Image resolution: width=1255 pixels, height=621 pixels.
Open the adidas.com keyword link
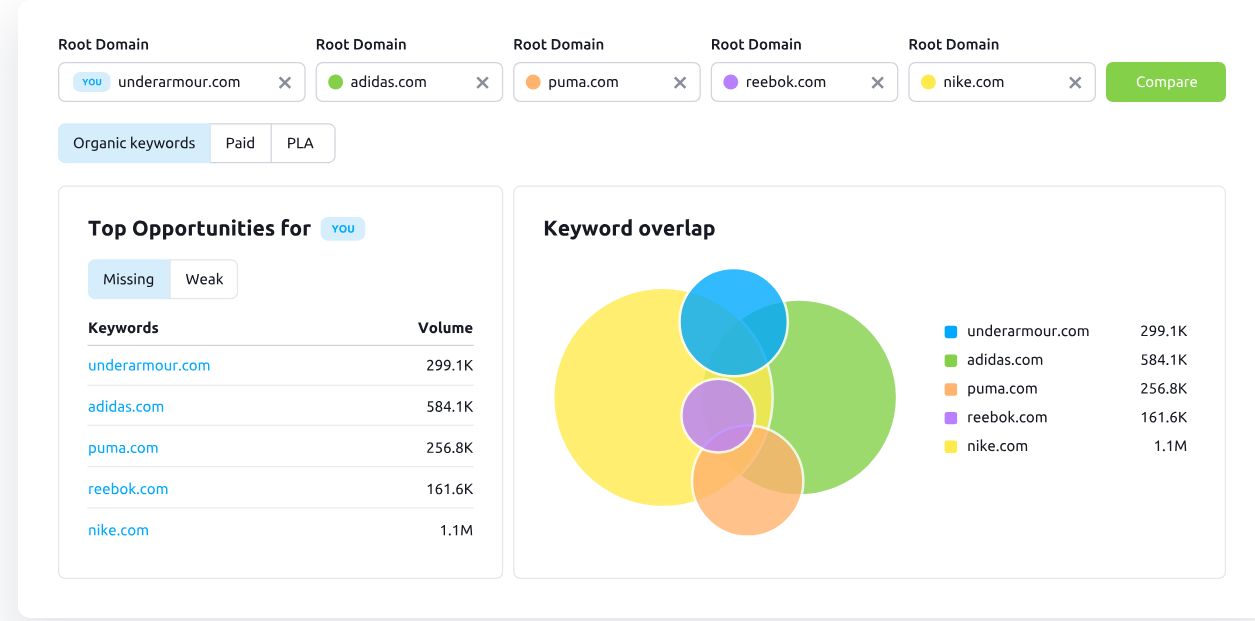126,406
